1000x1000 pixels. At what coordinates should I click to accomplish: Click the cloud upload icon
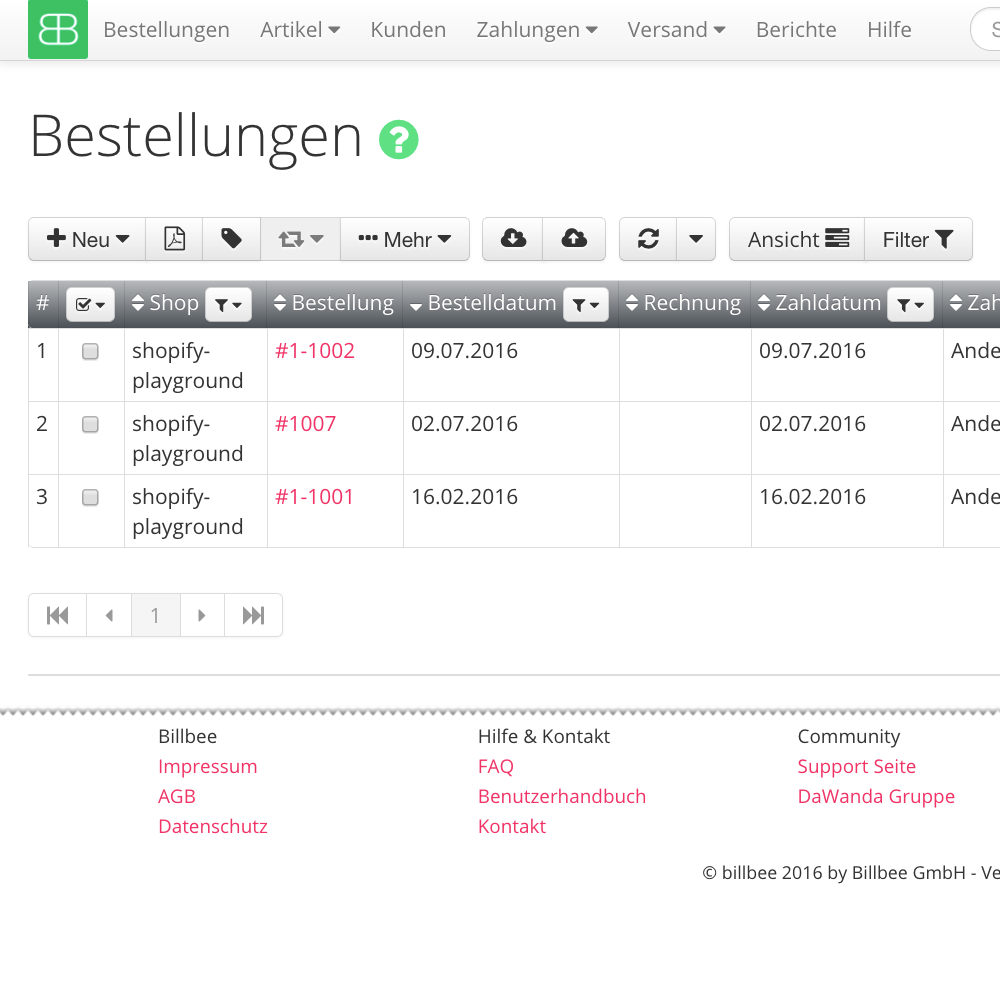click(x=574, y=239)
